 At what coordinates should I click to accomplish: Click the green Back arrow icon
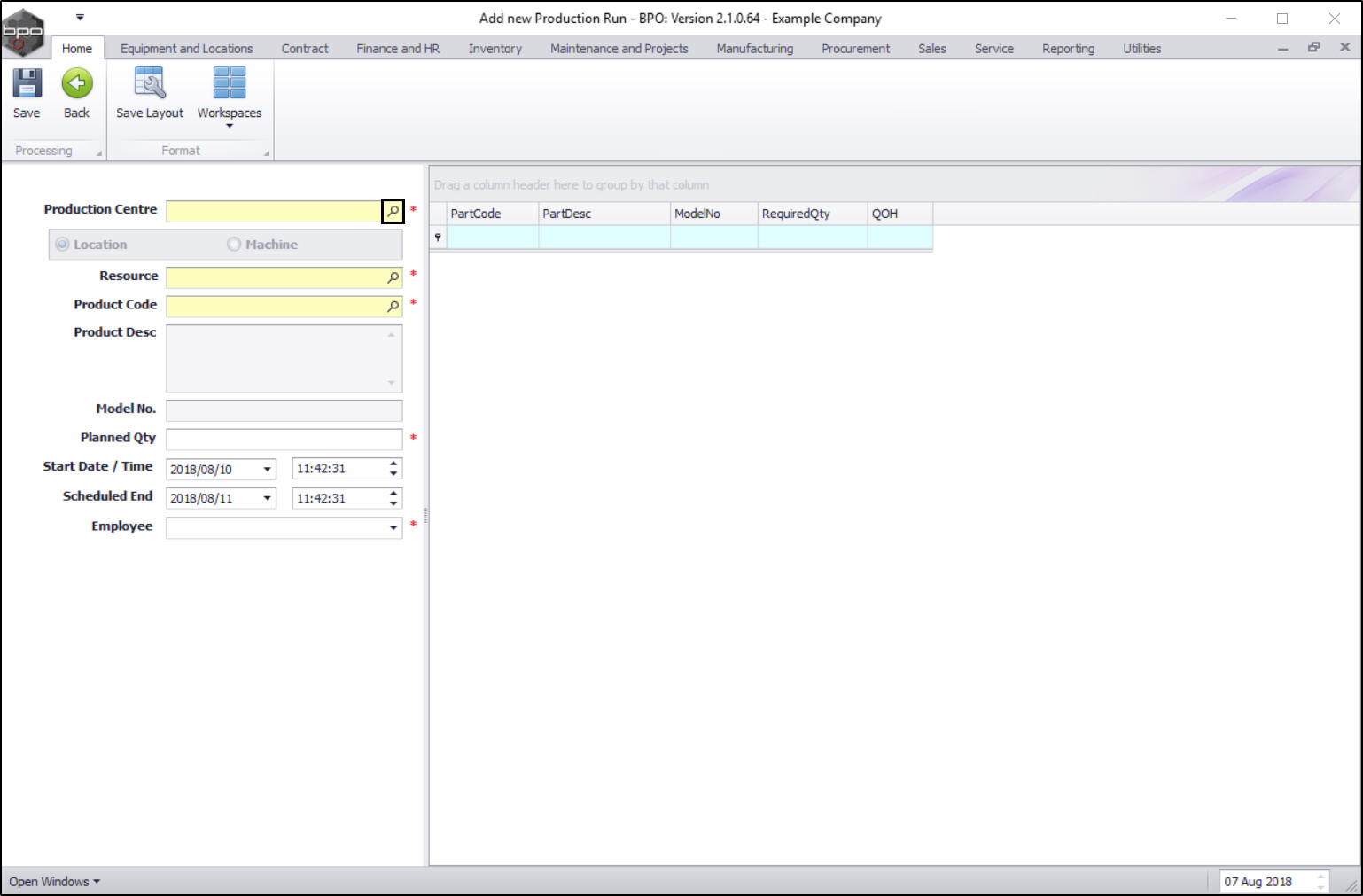77,83
